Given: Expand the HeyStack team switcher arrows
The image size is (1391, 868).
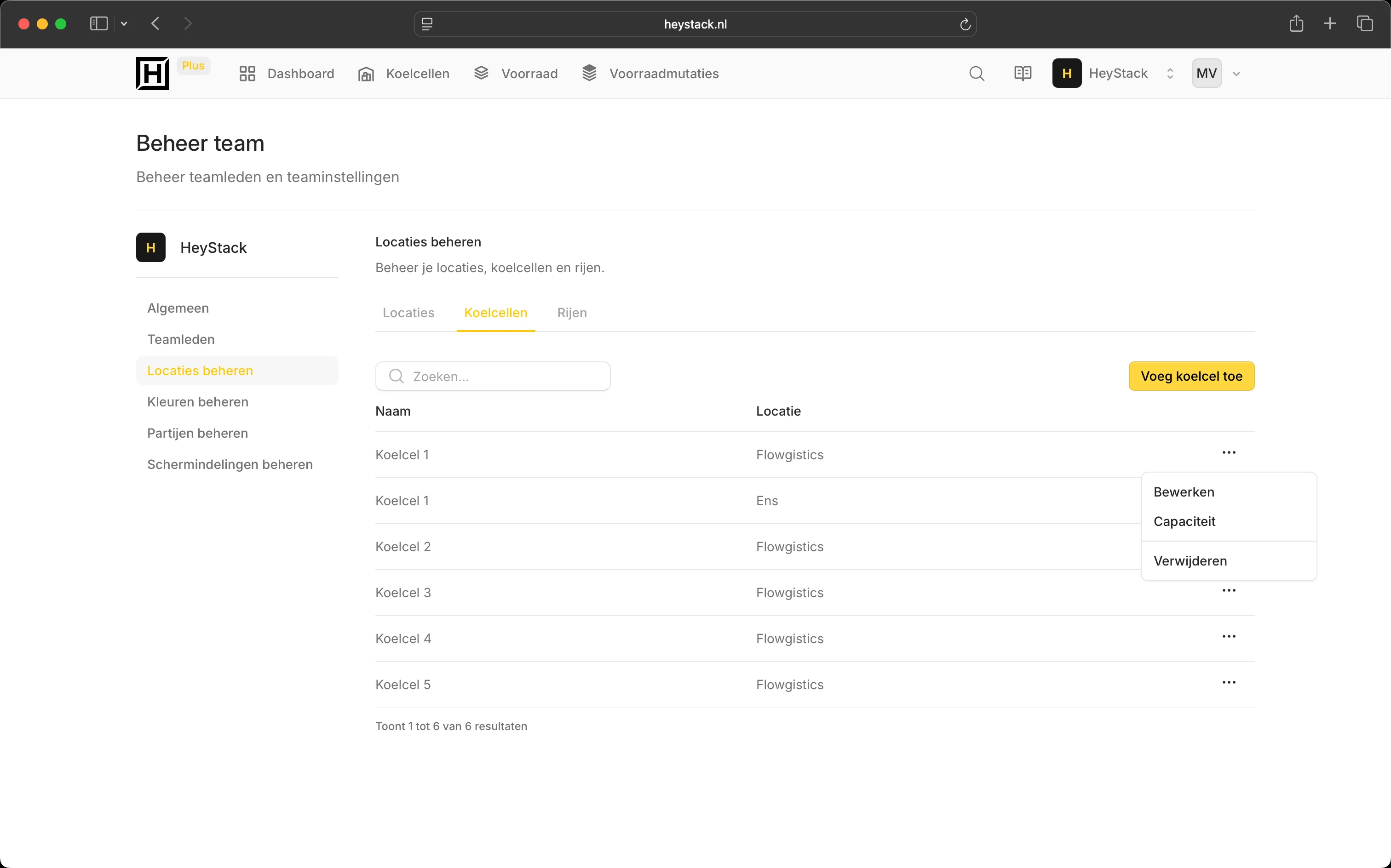Looking at the screenshot, I should pos(1169,74).
